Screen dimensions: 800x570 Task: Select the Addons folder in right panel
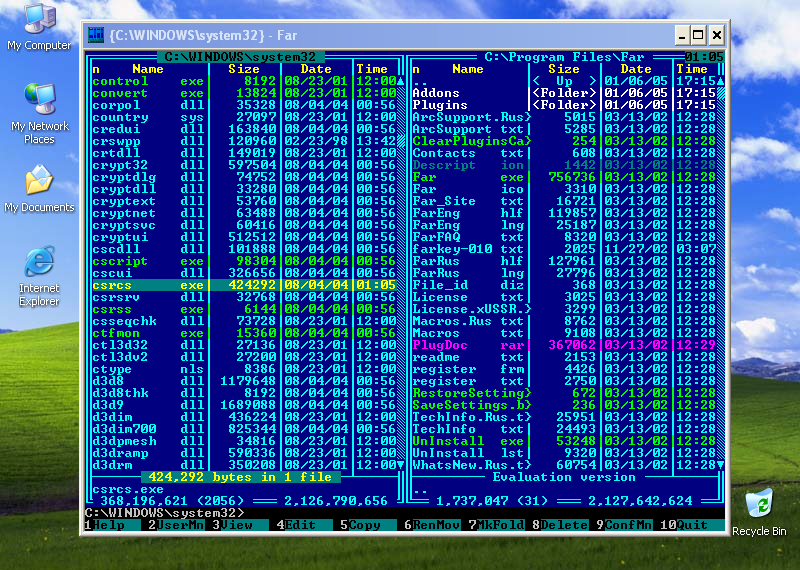click(564, 93)
